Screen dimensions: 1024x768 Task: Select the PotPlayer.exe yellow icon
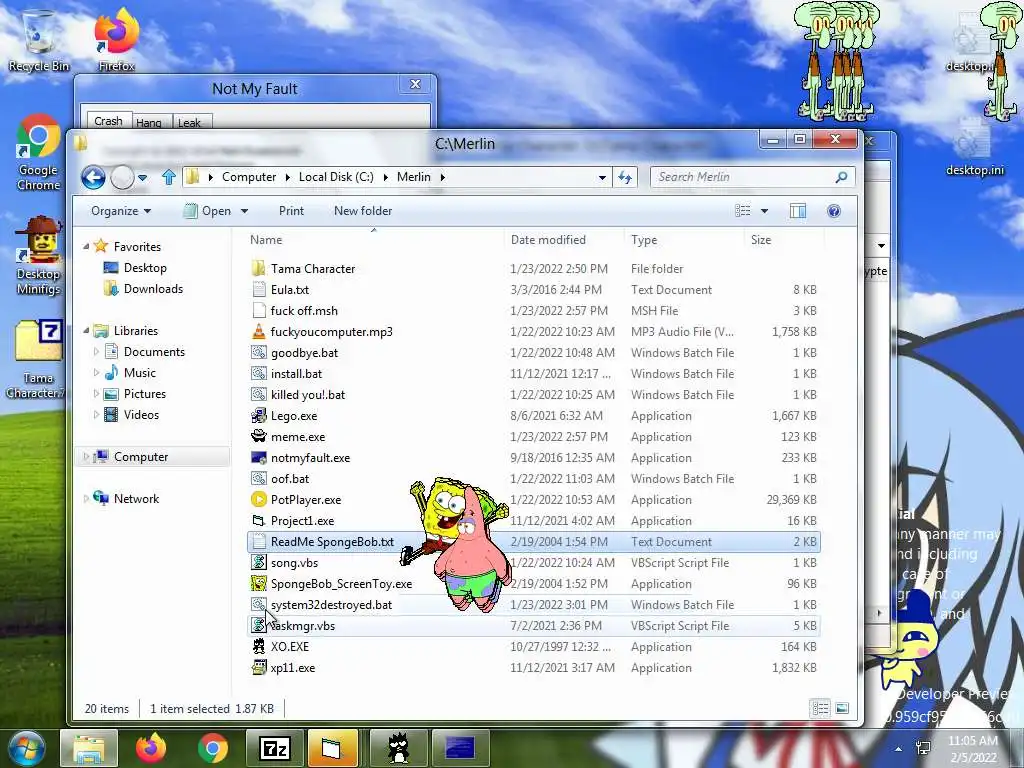(x=259, y=500)
